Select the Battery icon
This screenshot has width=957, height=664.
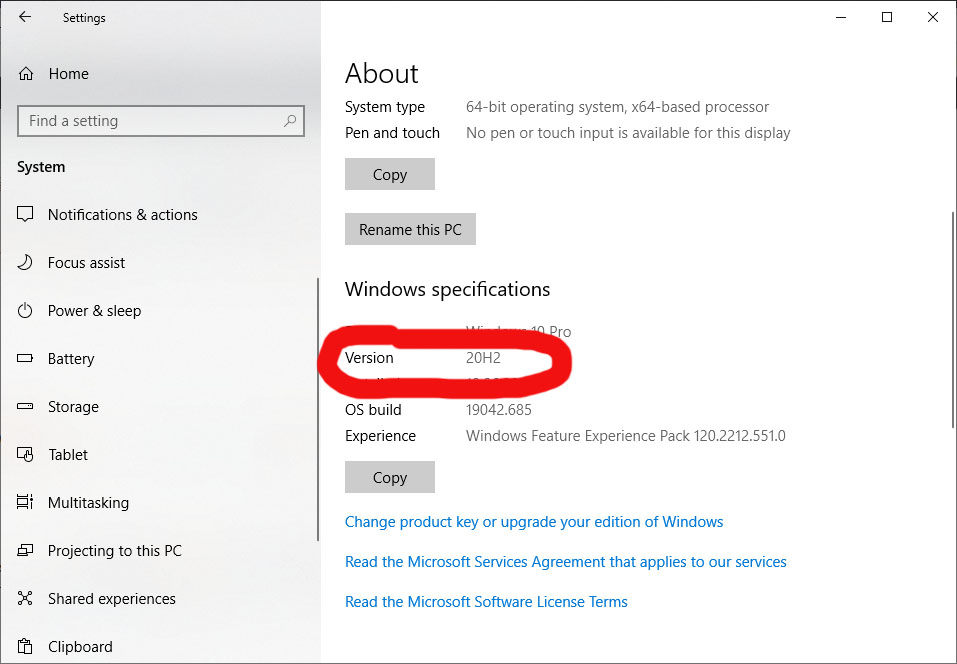click(25, 358)
